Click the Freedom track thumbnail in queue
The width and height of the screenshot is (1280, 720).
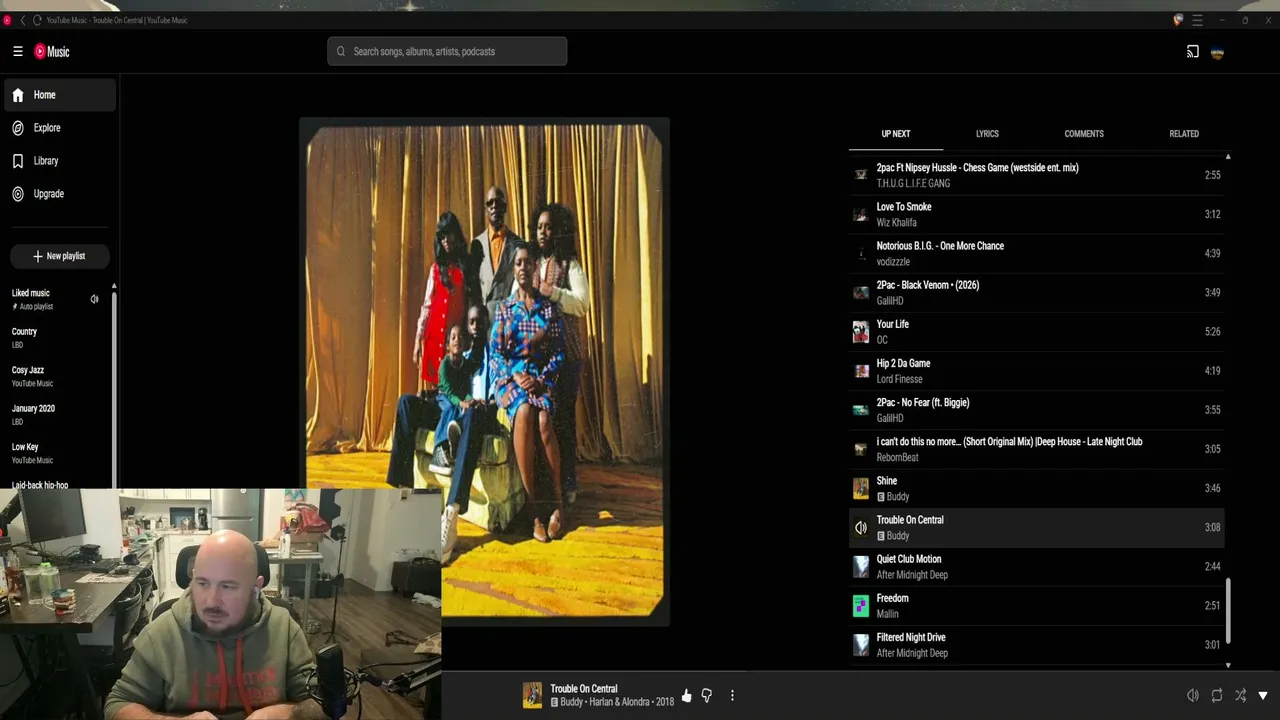click(860, 606)
